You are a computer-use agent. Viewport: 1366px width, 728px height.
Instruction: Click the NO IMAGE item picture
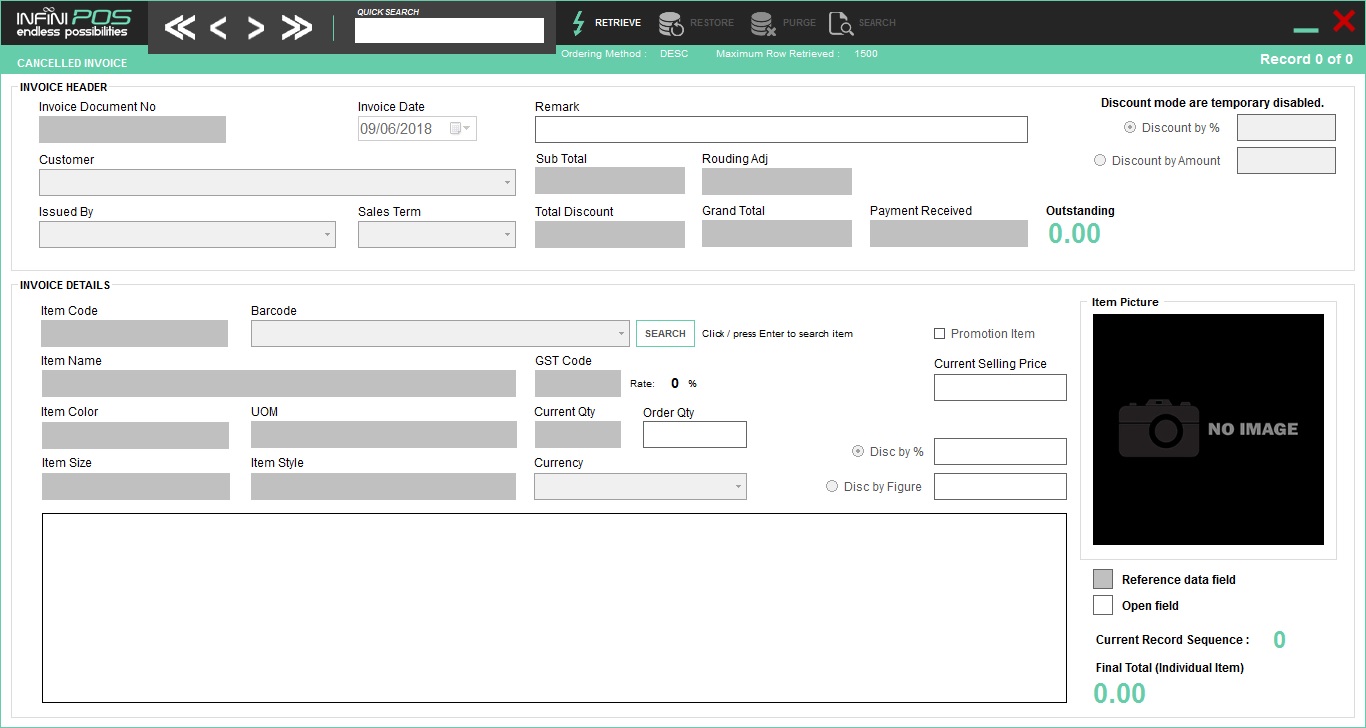1208,429
